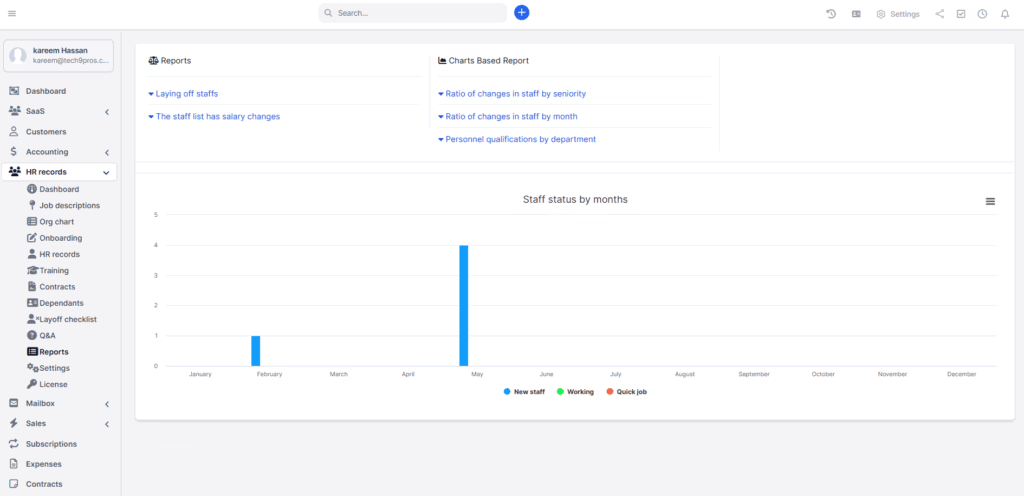Image resolution: width=1024 pixels, height=496 pixels.
Task: Open the history icon in top bar
Action: (x=830, y=14)
